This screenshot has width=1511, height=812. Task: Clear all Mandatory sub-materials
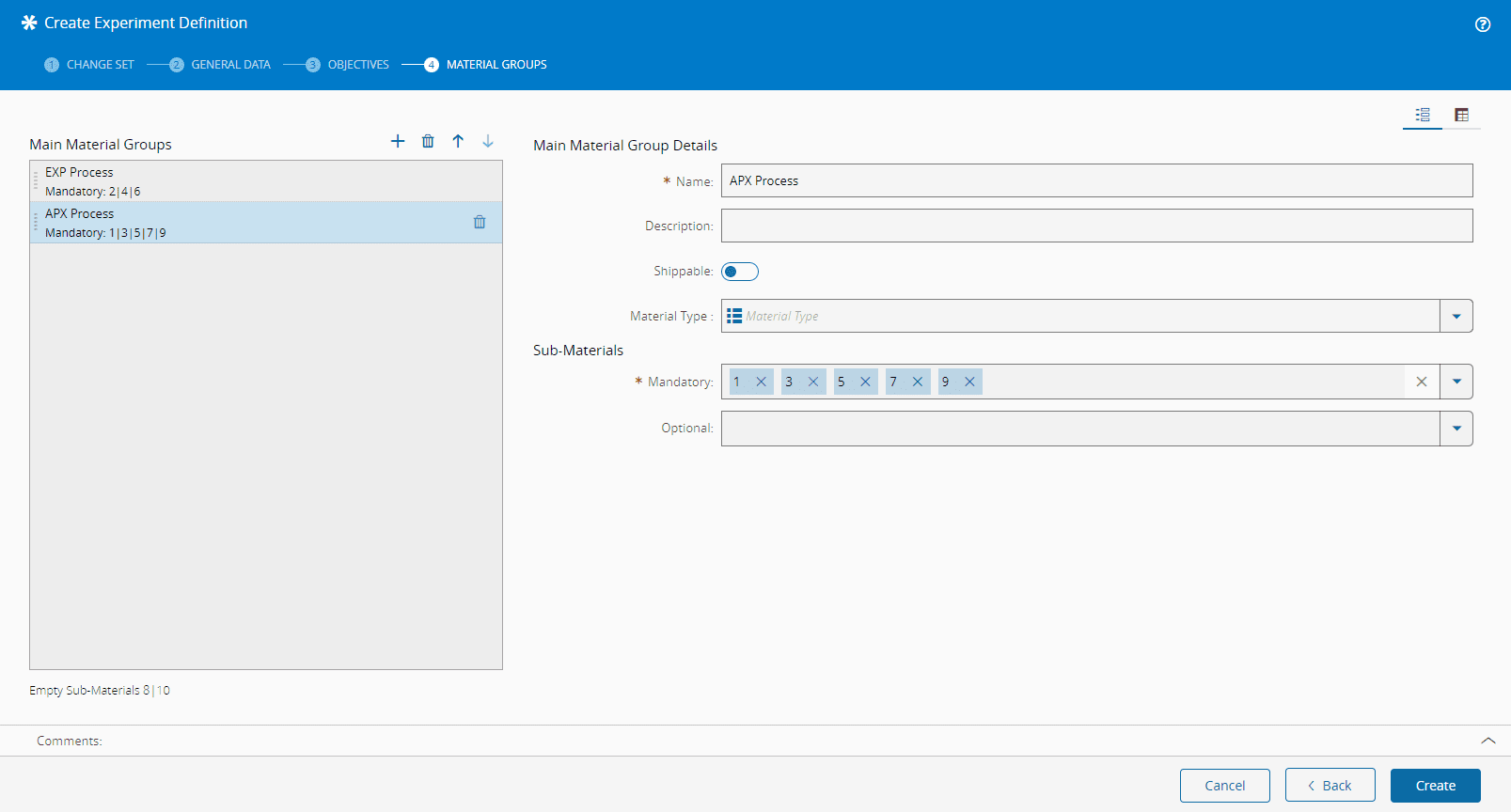point(1422,382)
